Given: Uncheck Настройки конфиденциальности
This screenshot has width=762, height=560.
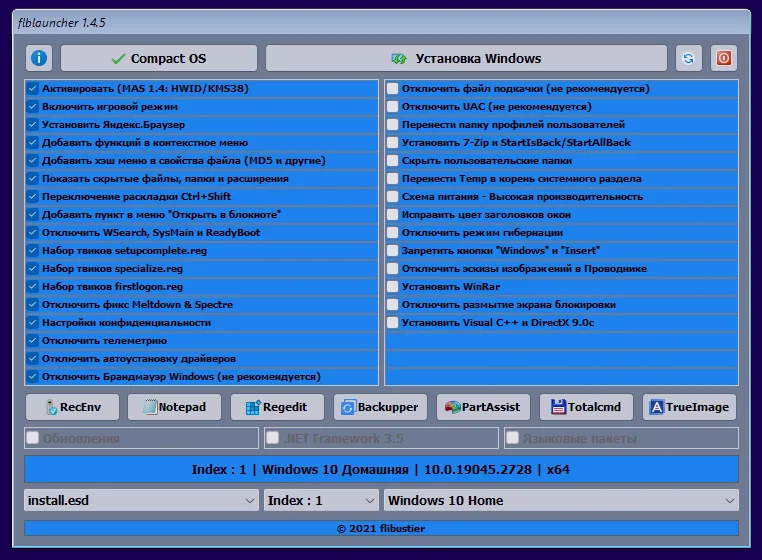Looking at the screenshot, I should tap(33, 322).
